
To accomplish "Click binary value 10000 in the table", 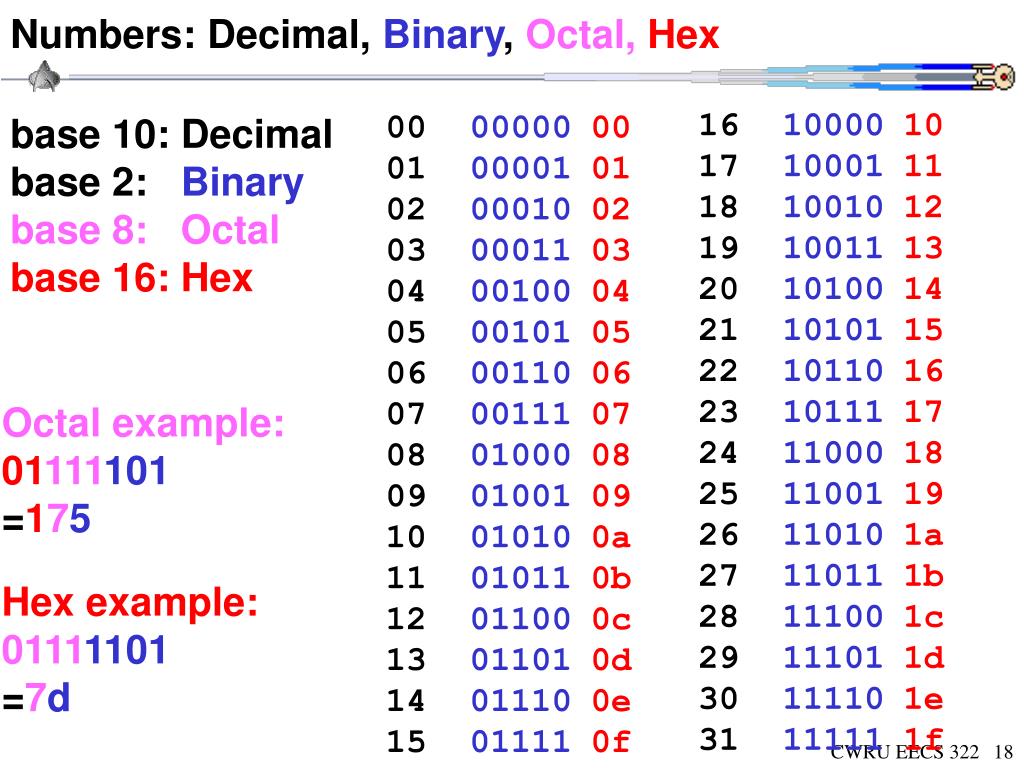I will point(833,125).
